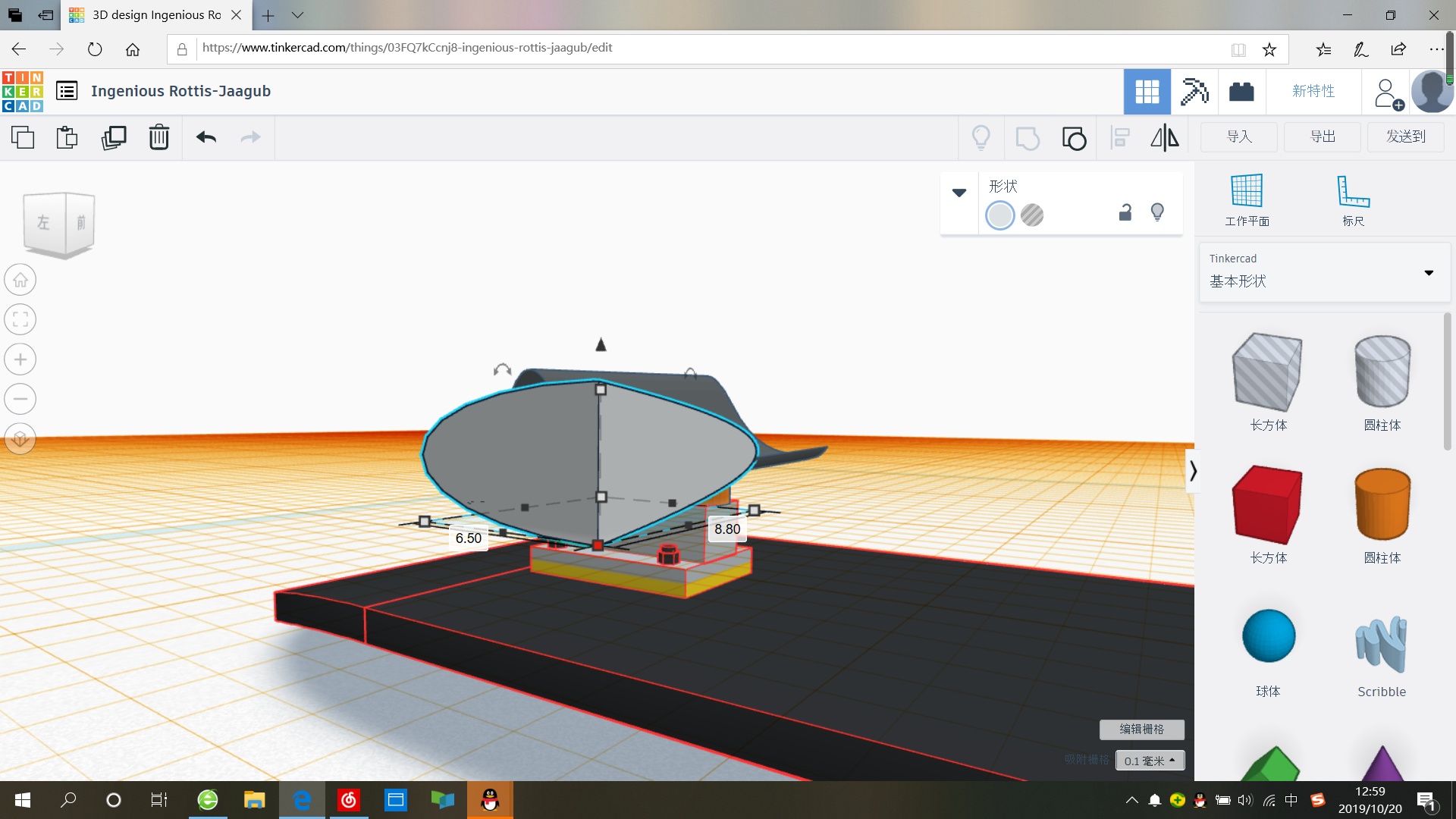
Task: Click the Show All lightbulb icon
Action: (x=981, y=137)
